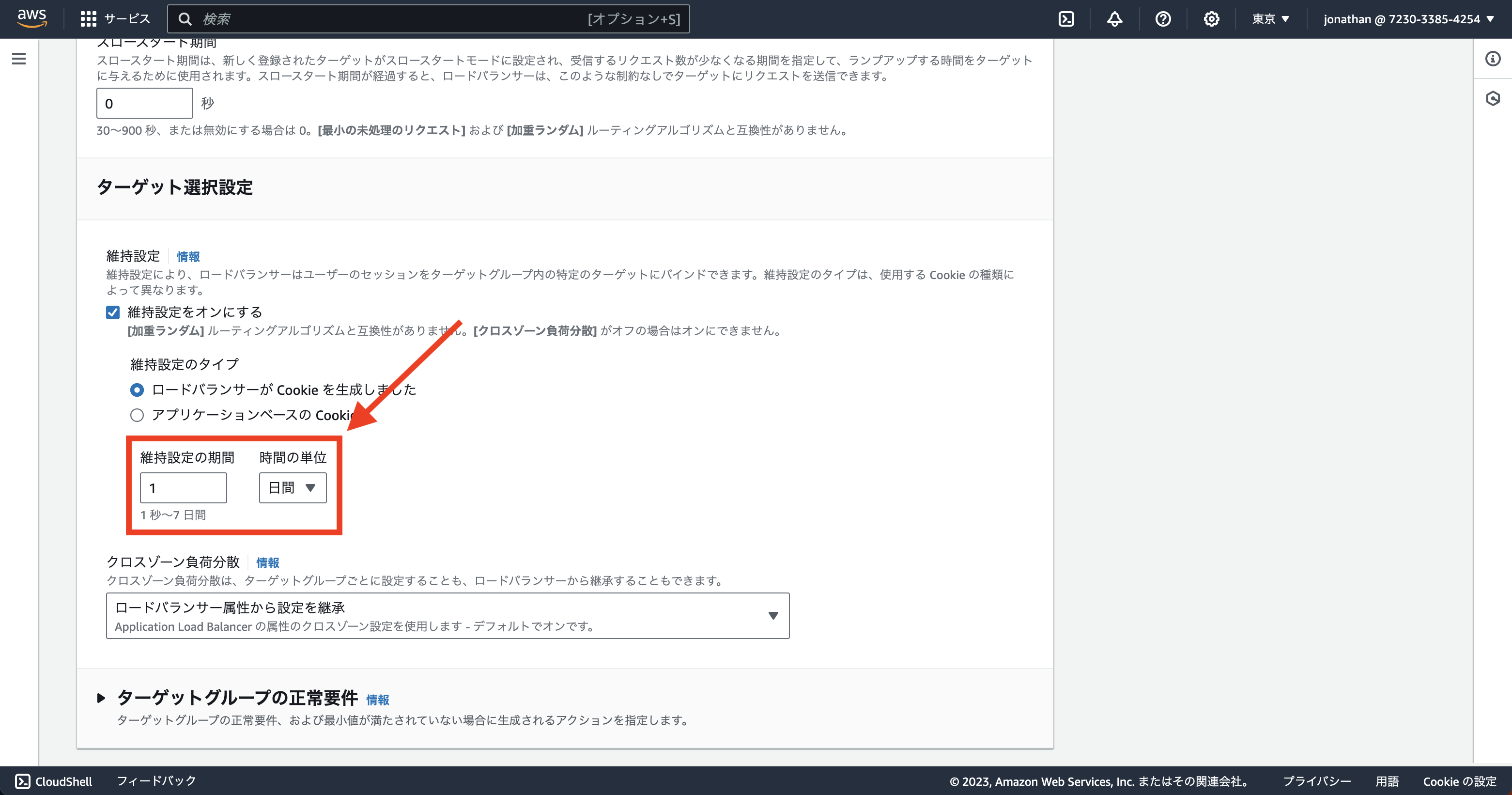The image size is (1512, 795).
Task: Expand ターゲットグループの正常要件 section
Action: point(101,698)
